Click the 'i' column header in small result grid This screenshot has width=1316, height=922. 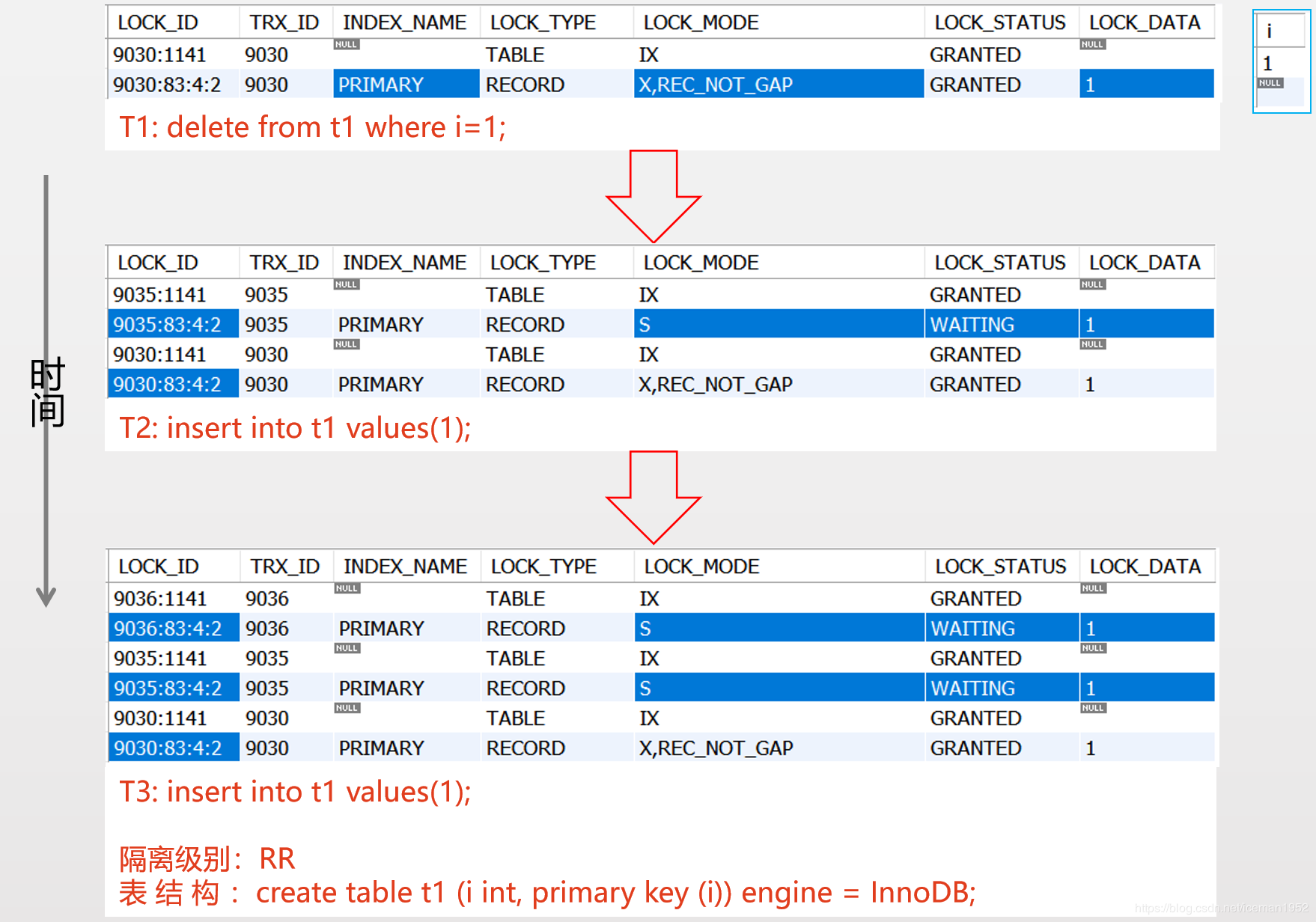coord(1281,31)
